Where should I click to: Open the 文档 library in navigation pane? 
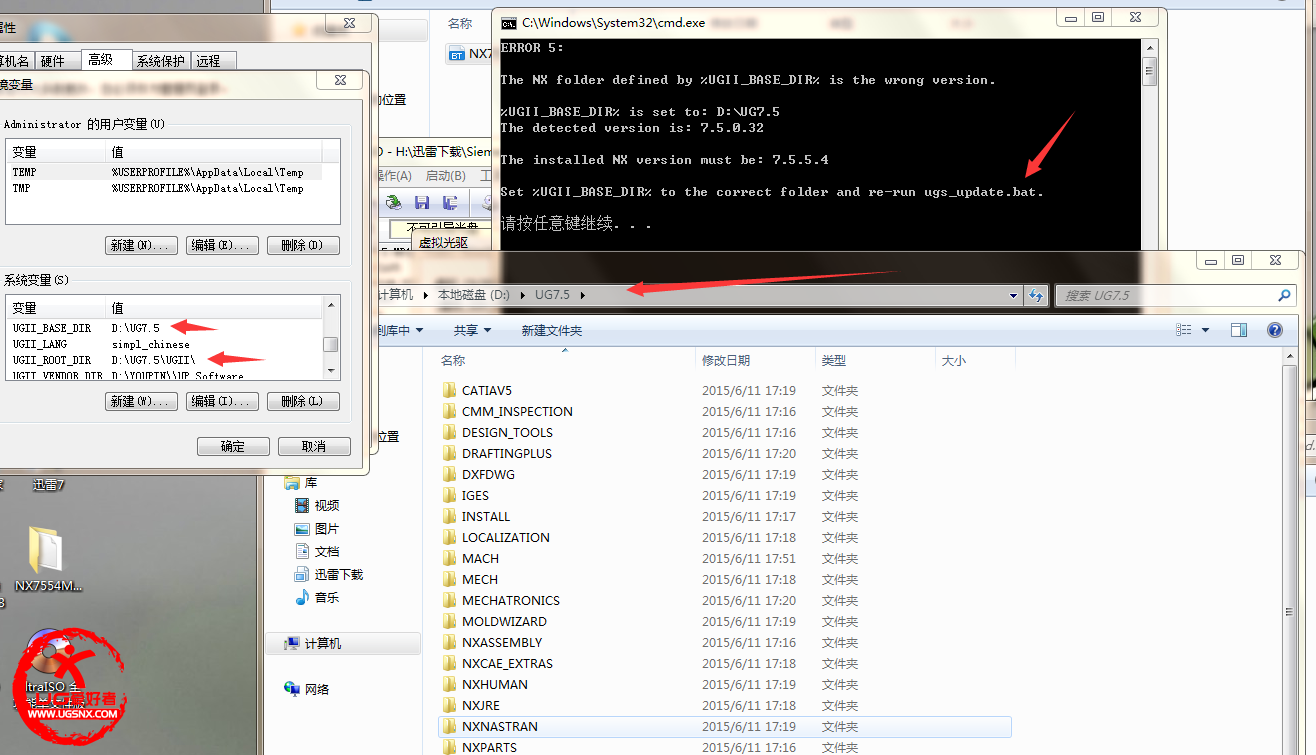click(317, 551)
